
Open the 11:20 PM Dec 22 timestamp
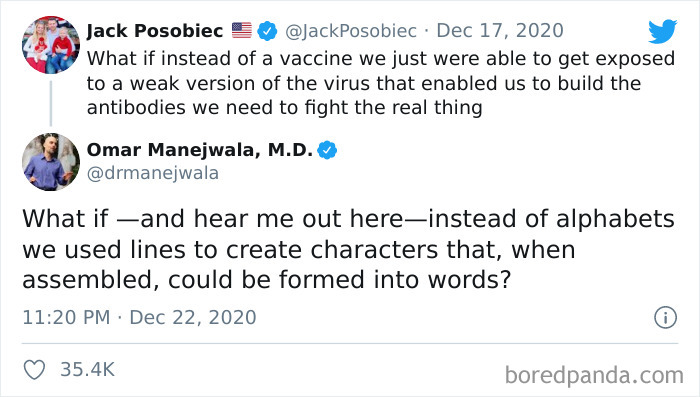pos(139,318)
